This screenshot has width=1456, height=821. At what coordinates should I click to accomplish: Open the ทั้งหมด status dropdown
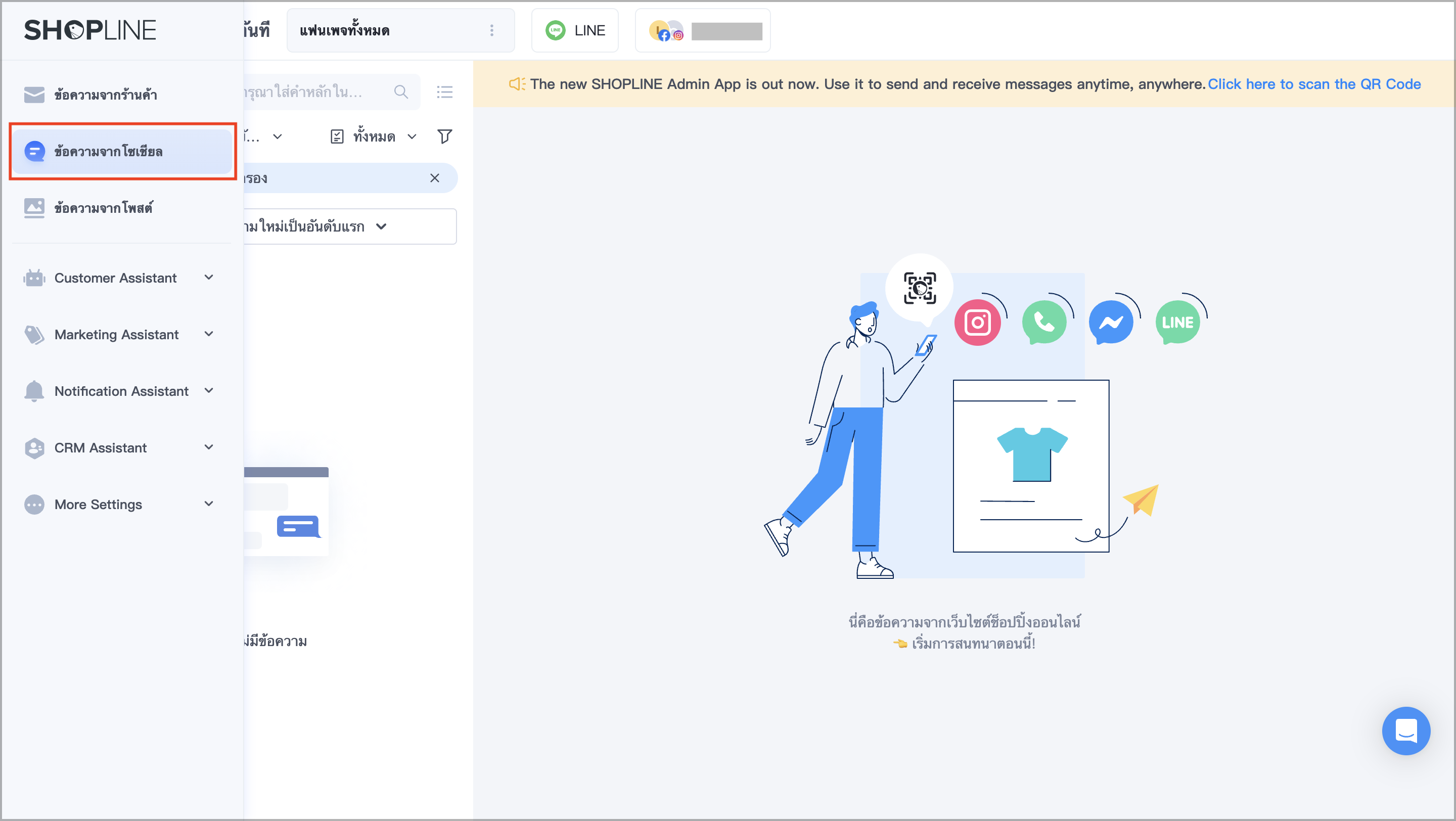(374, 136)
